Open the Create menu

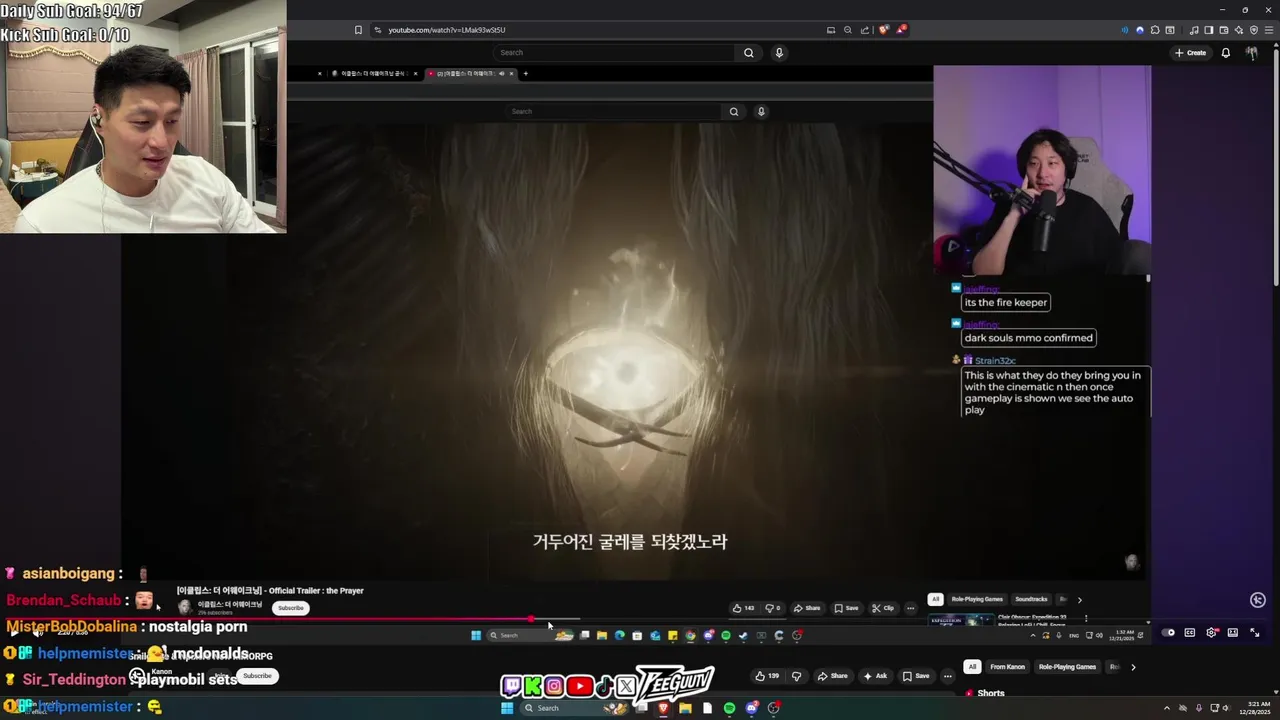click(x=1190, y=53)
